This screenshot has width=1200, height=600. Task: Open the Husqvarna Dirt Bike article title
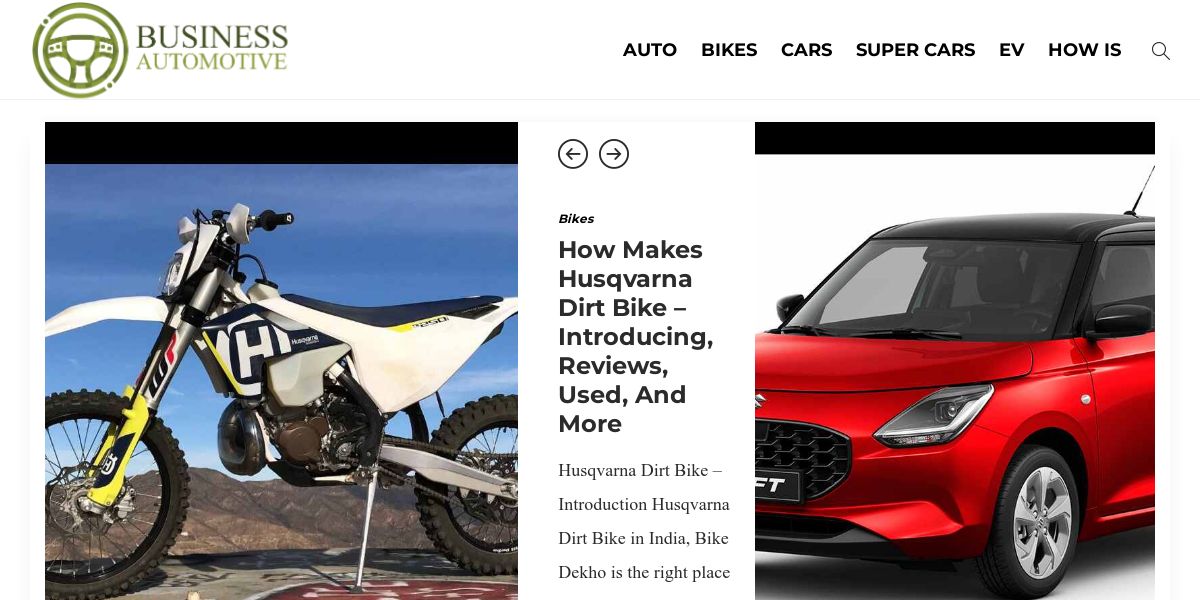click(x=636, y=337)
